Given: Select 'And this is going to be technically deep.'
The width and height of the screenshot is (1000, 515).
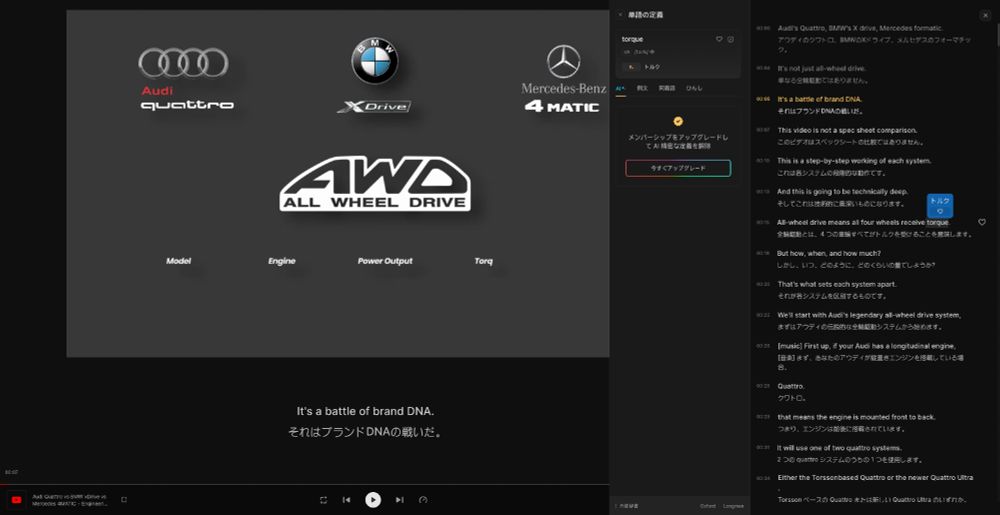Looking at the screenshot, I should click(x=842, y=191).
